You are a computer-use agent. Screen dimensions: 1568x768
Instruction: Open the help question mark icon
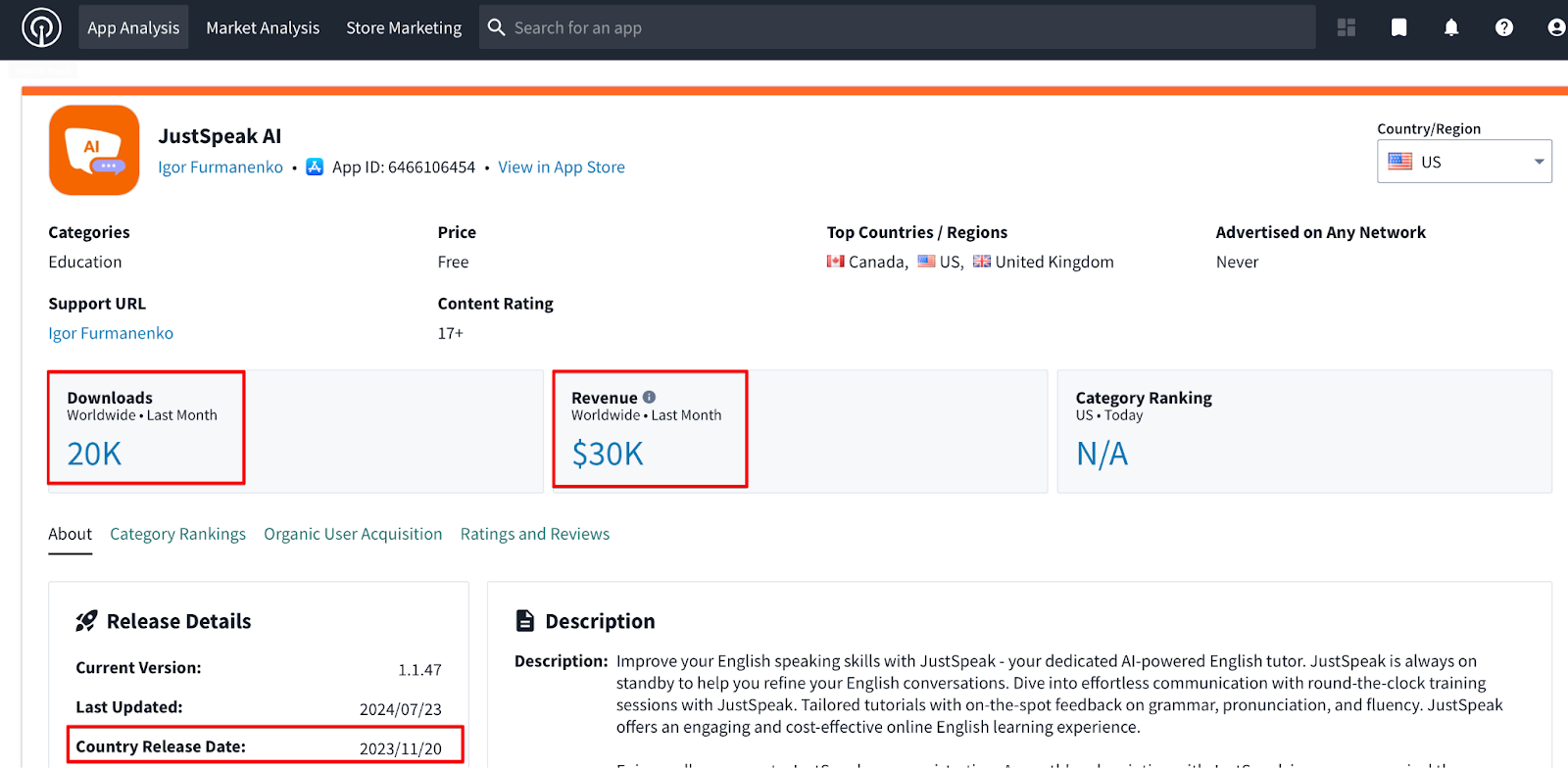pos(1504,27)
